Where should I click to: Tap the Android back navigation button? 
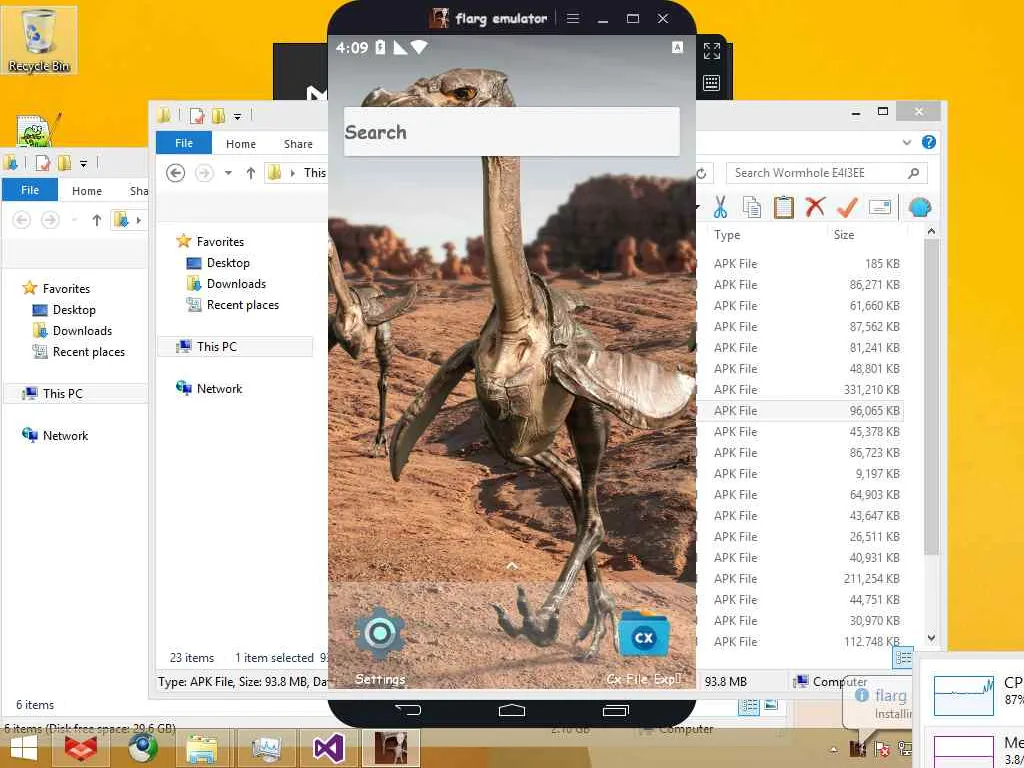[x=409, y=710]
